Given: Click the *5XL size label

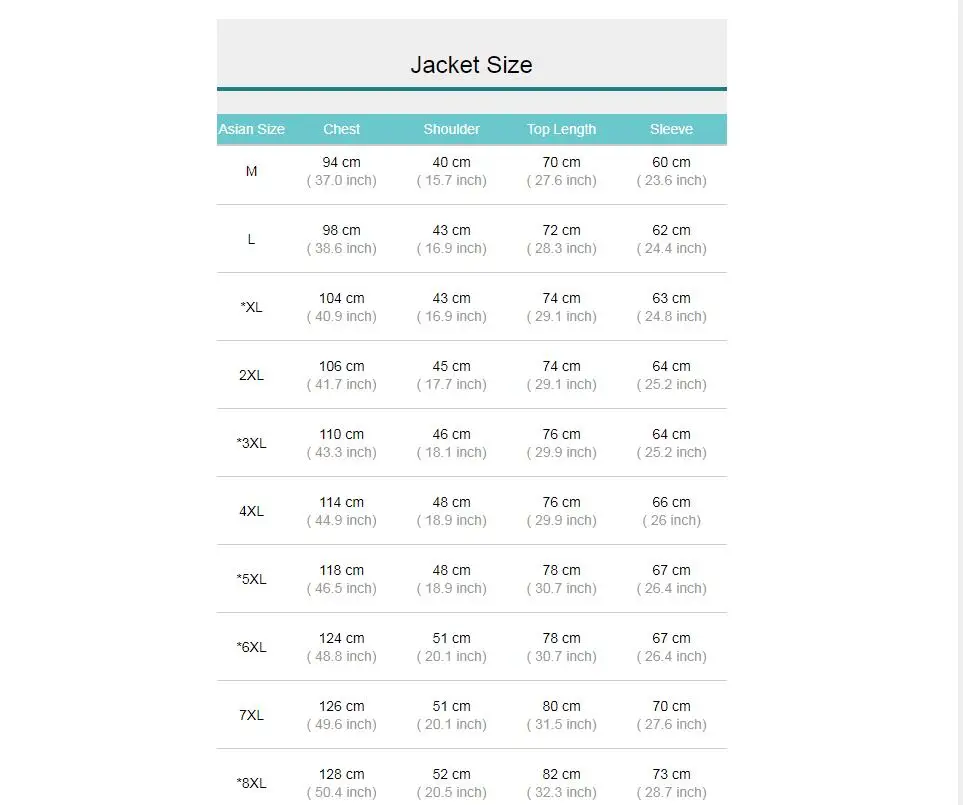Looking at the screenshot, I should pos(251,579).
